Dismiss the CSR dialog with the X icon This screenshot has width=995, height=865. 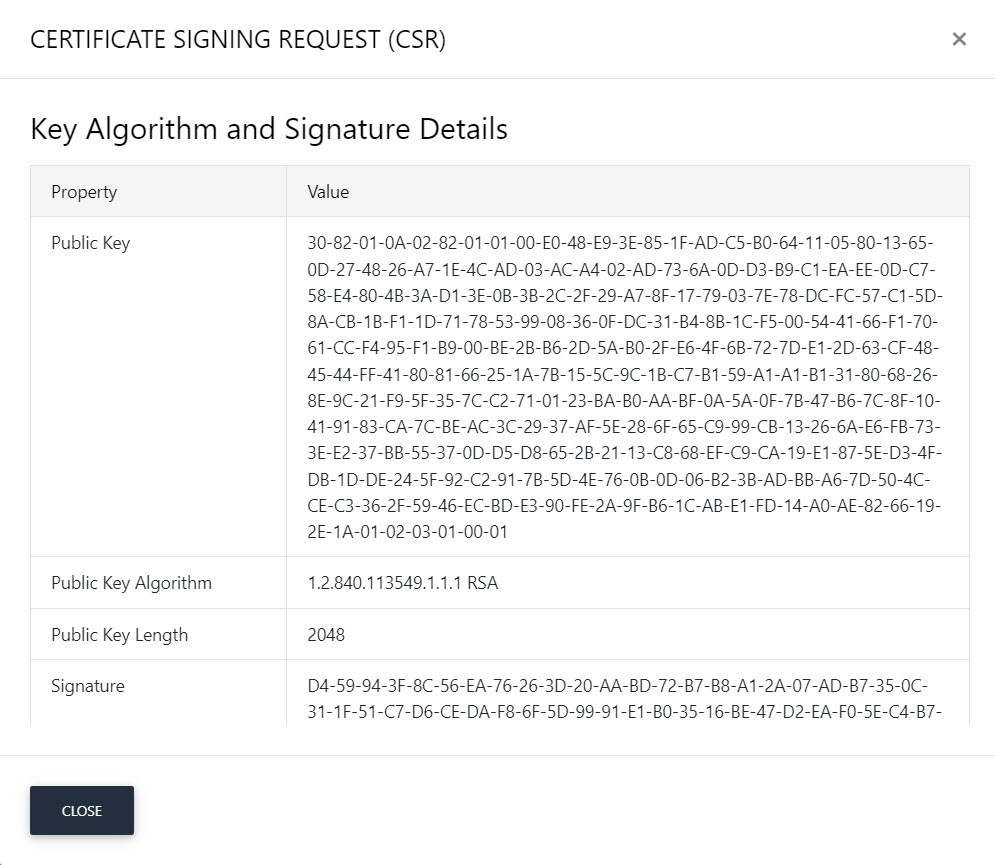(959, 39)
